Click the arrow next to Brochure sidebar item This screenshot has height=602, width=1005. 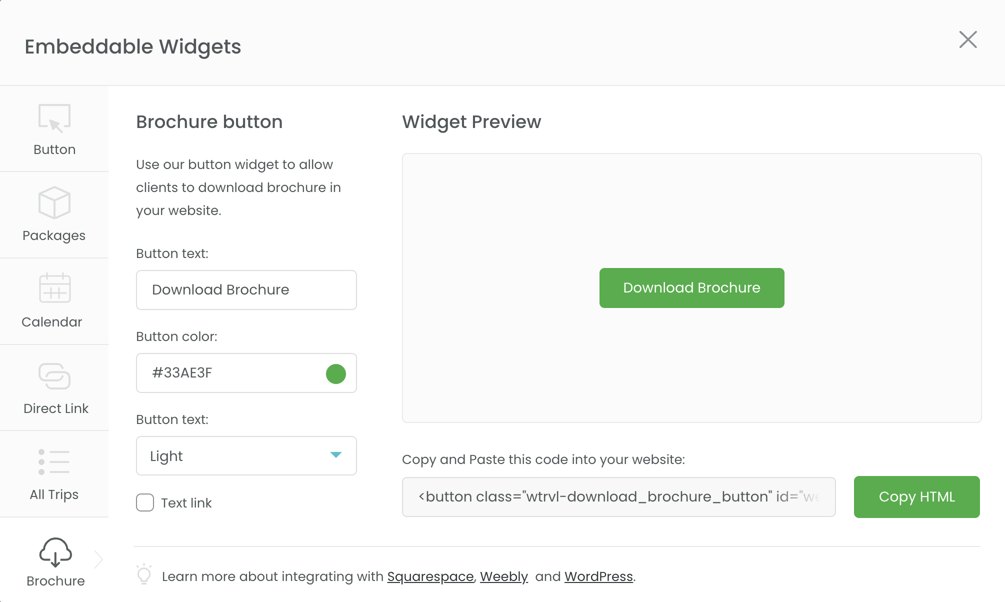click(x=98, y=561)
